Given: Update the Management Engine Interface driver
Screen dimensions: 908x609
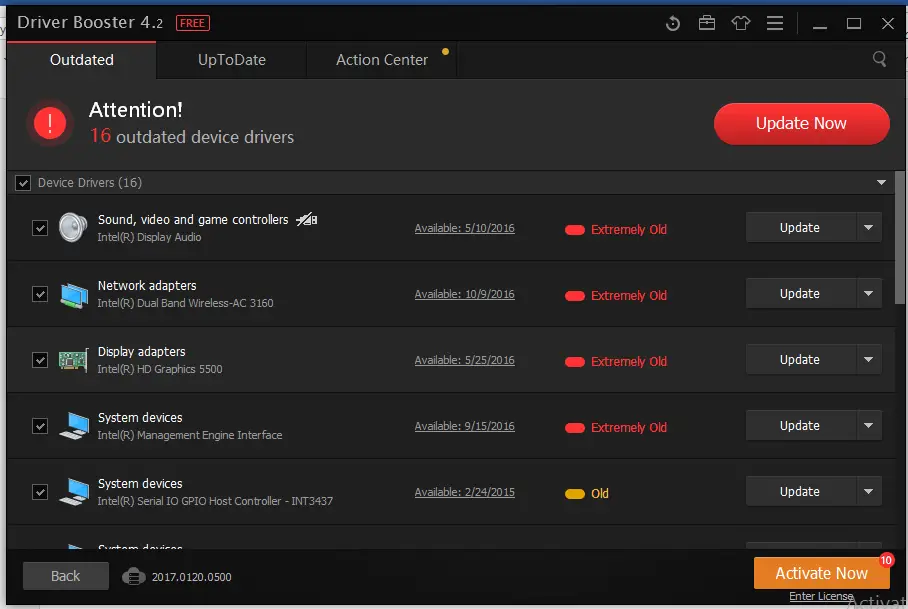Looking at the screenshot, I should [x=800, y=425].
